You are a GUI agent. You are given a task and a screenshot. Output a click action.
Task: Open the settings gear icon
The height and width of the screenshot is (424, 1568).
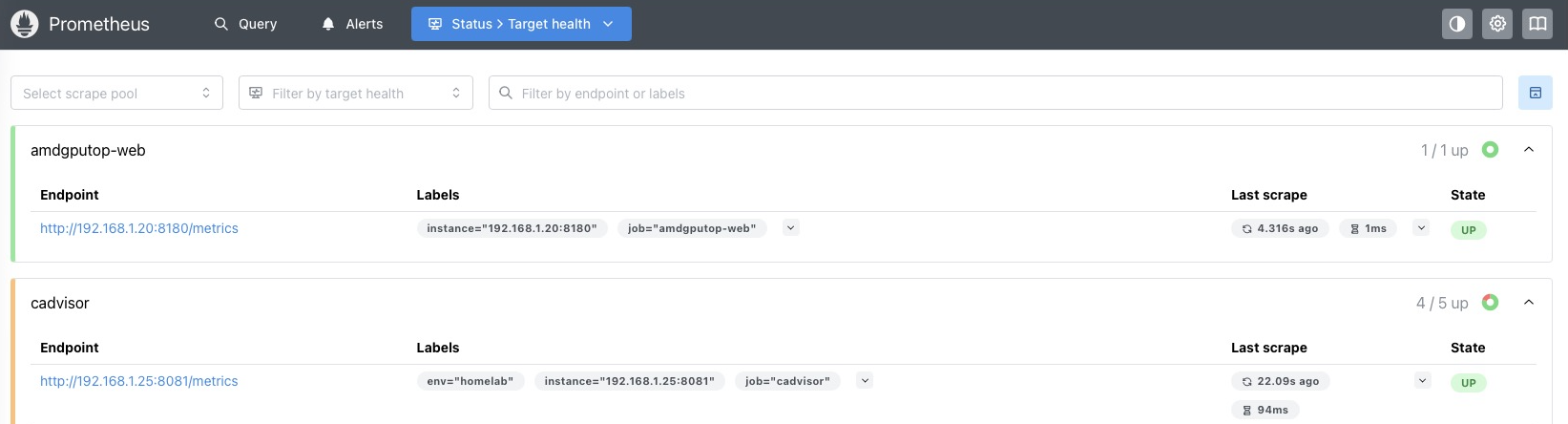1497,24
